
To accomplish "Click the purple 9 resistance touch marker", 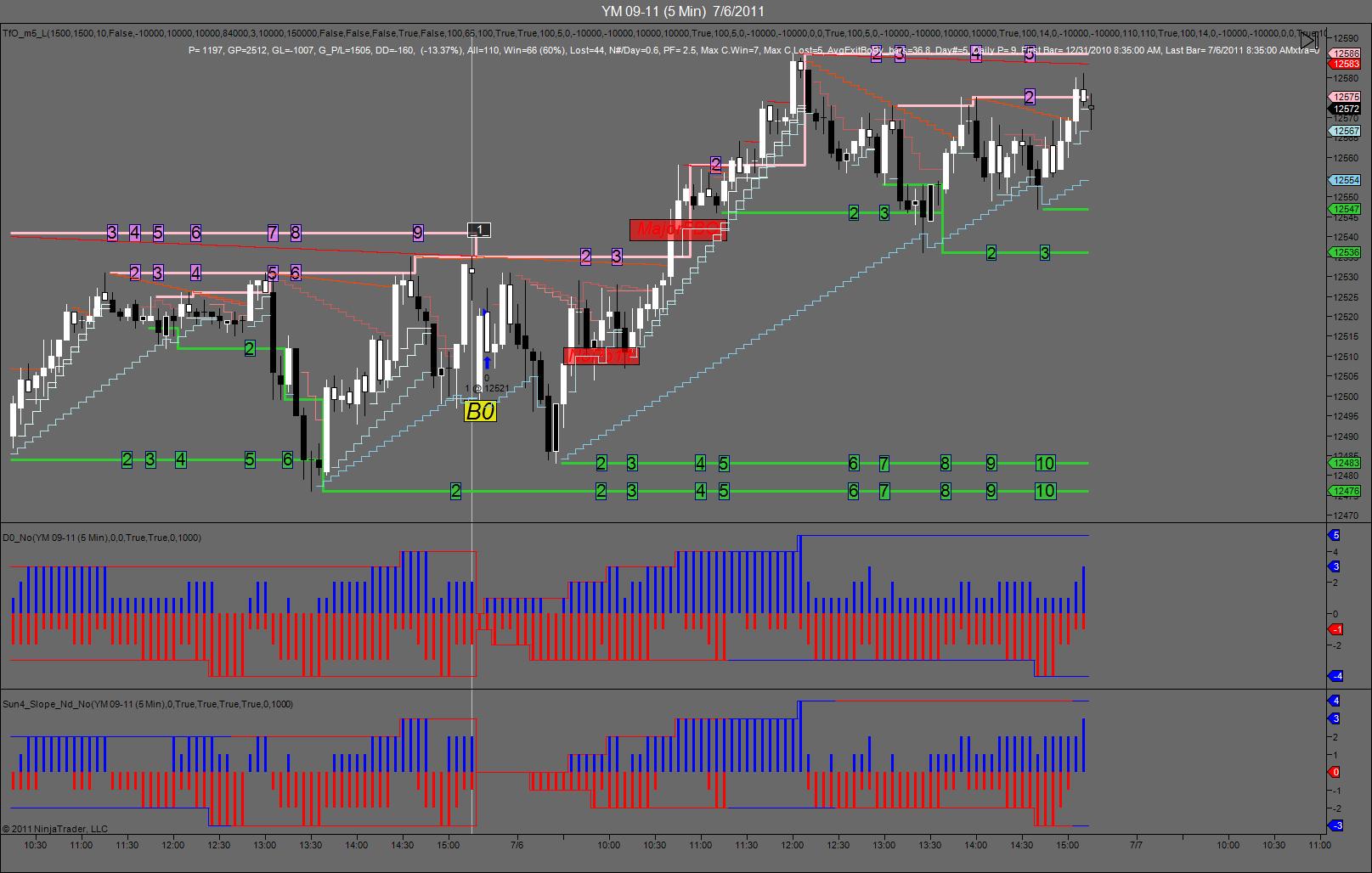I will [418, 232].
